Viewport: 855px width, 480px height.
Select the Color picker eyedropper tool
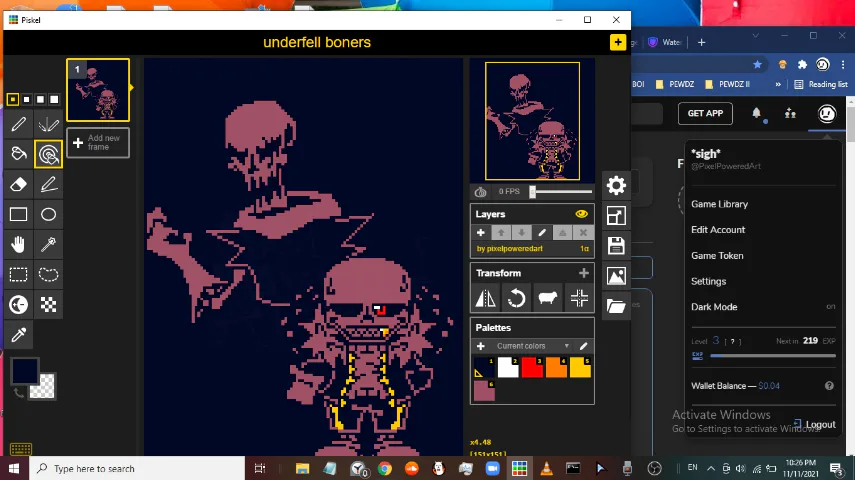click(19, 334)
